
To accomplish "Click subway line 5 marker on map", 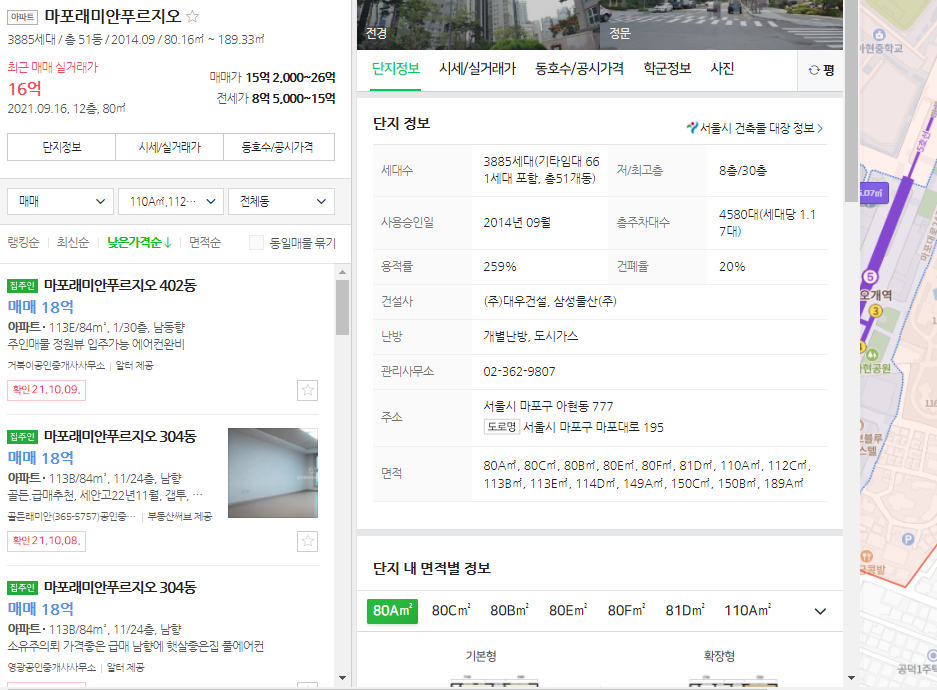I will pyautogui.click(x=870, y=277).
